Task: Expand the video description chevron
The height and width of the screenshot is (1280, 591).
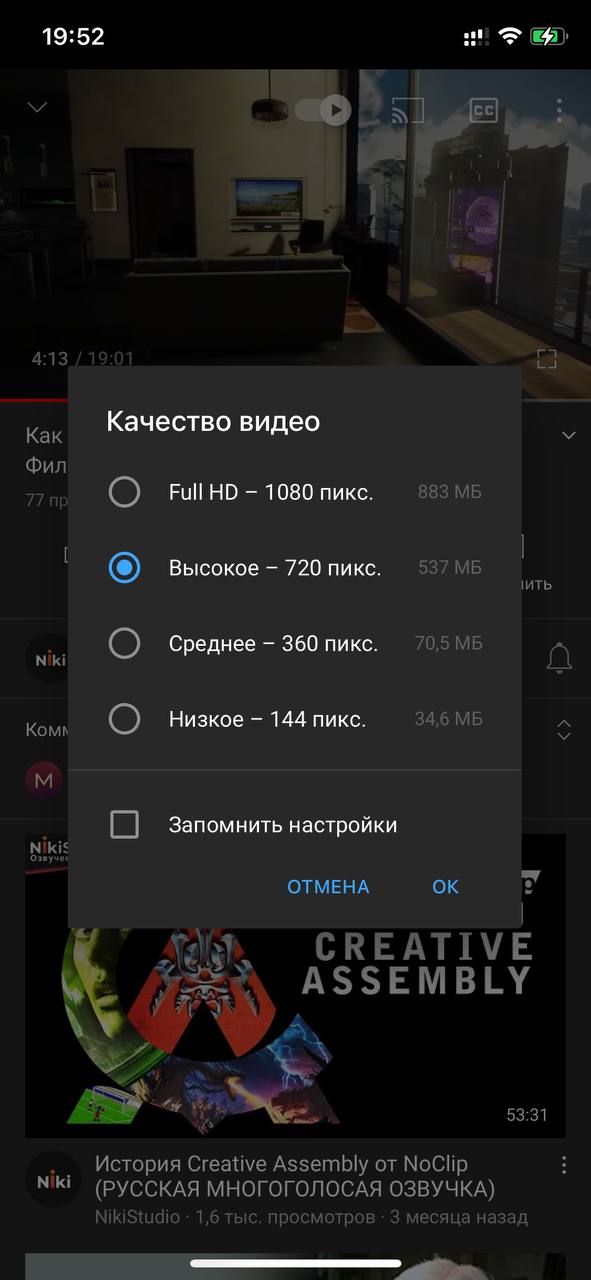Action: [x=569, y=436]
